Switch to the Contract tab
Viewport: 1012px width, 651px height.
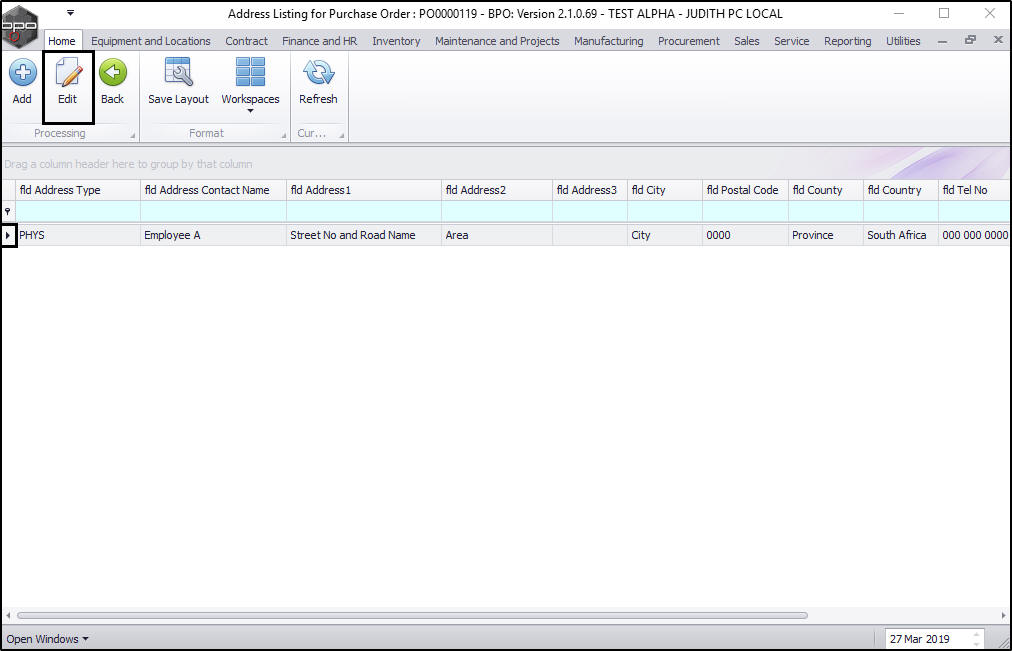click(246, 41)
